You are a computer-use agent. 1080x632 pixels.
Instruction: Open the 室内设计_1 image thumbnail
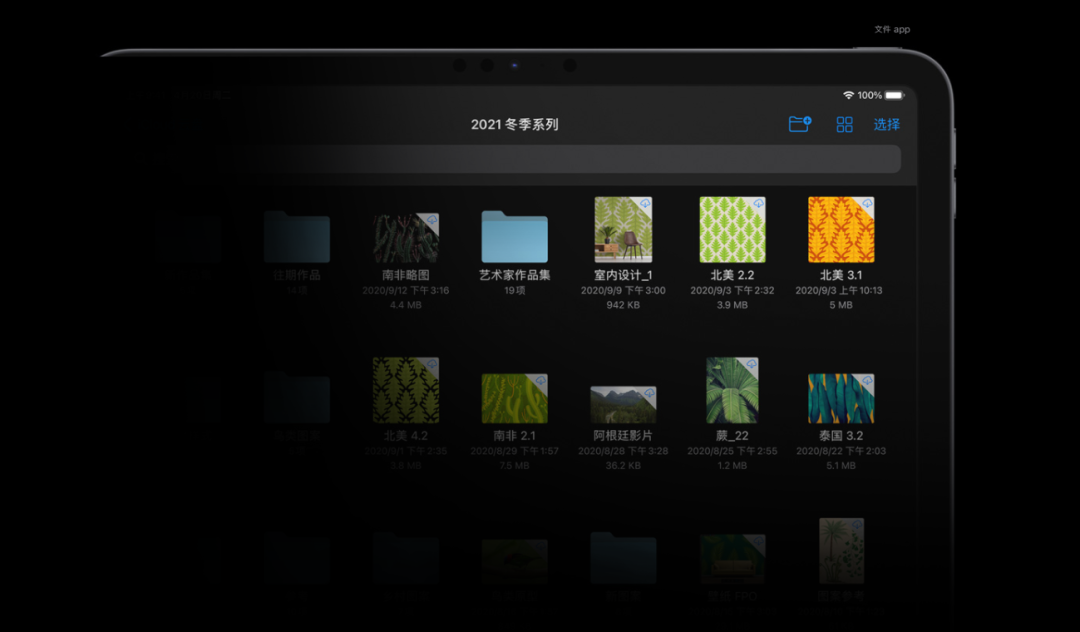(623, 230)
